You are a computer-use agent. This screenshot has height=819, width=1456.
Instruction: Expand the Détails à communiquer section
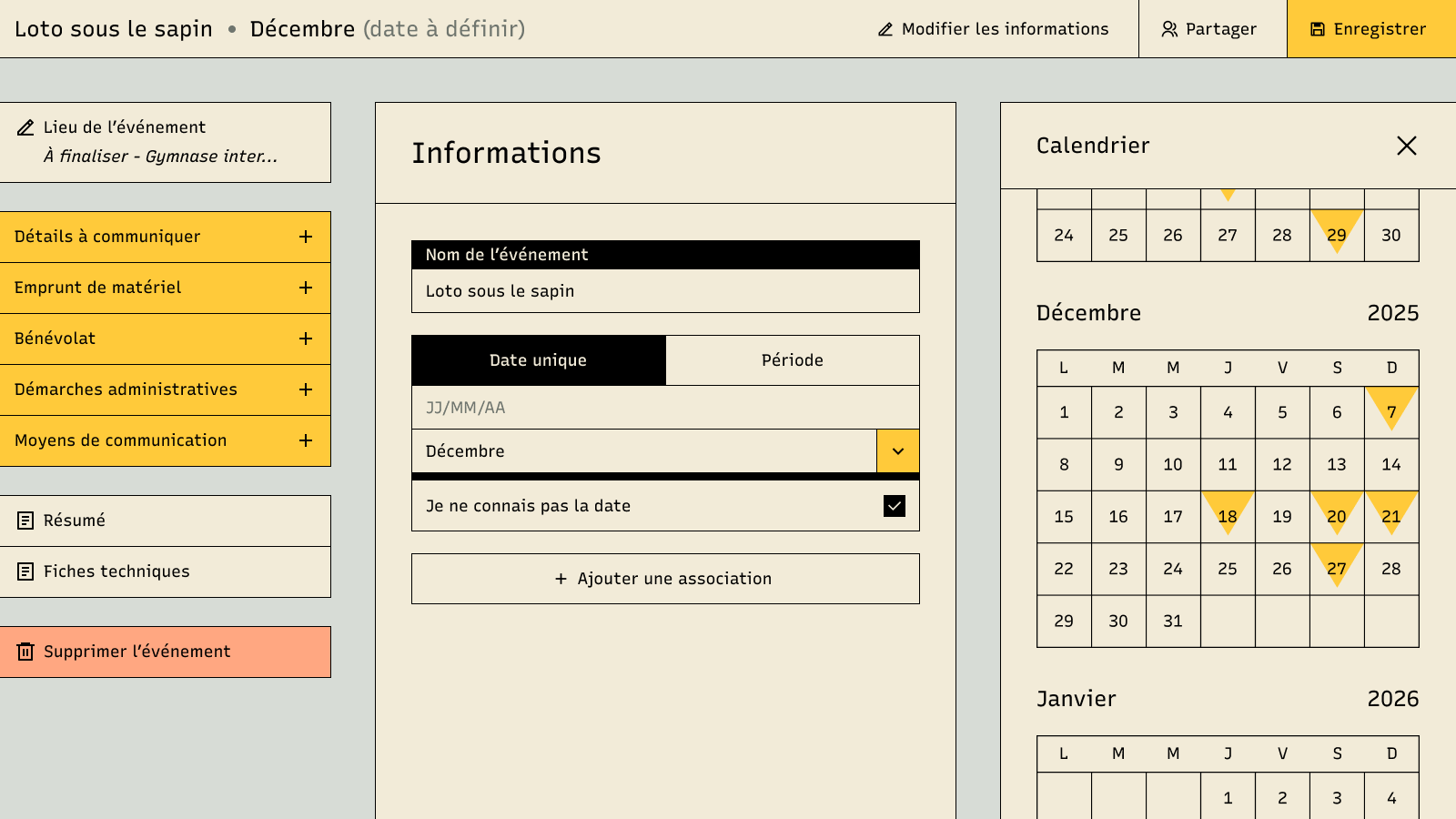pyautogui.click(x=306, y=237)
